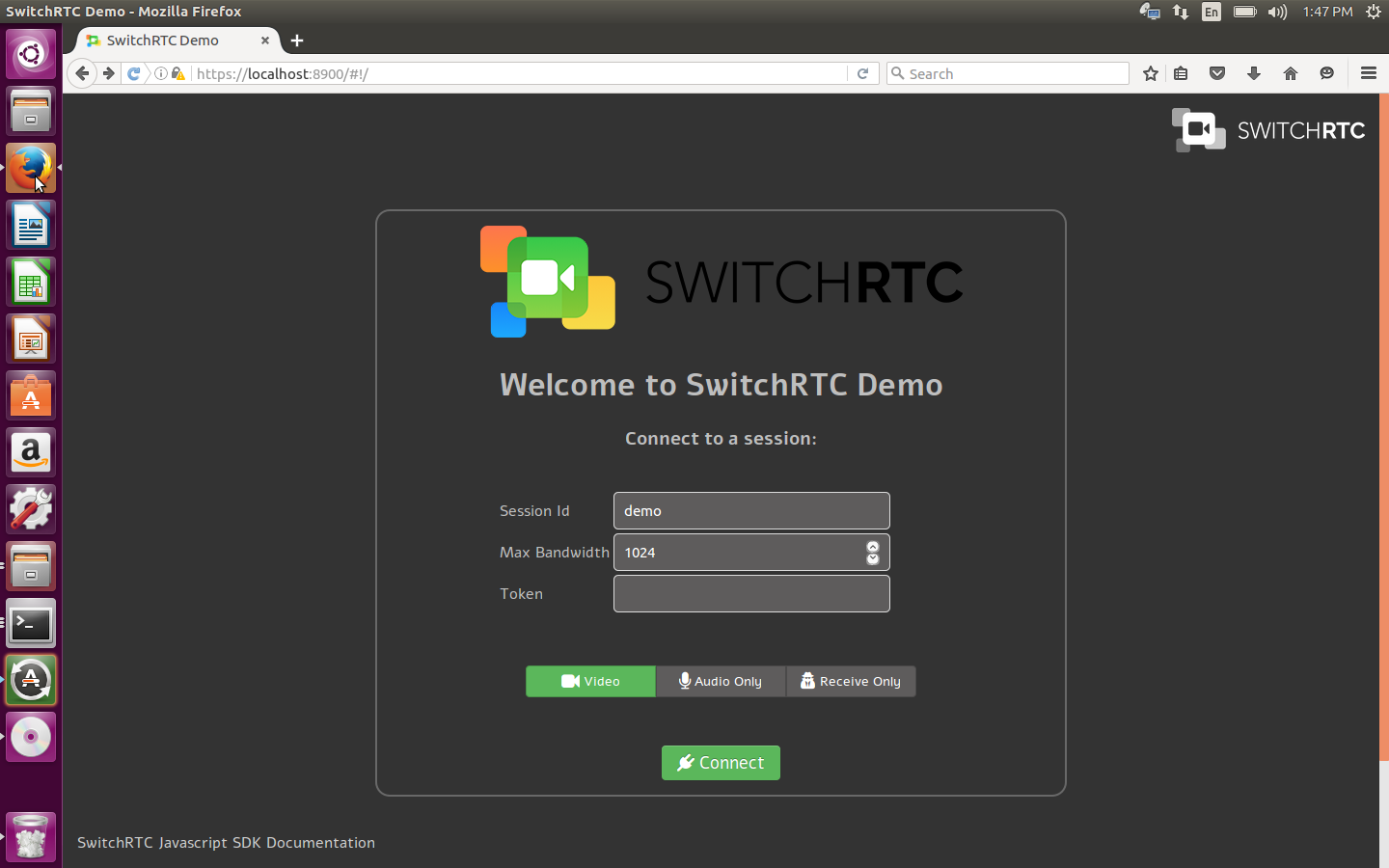Click the SwitchRTC logo in top right
Screen dimensions: 1389x868
[x=1267, y=130]
